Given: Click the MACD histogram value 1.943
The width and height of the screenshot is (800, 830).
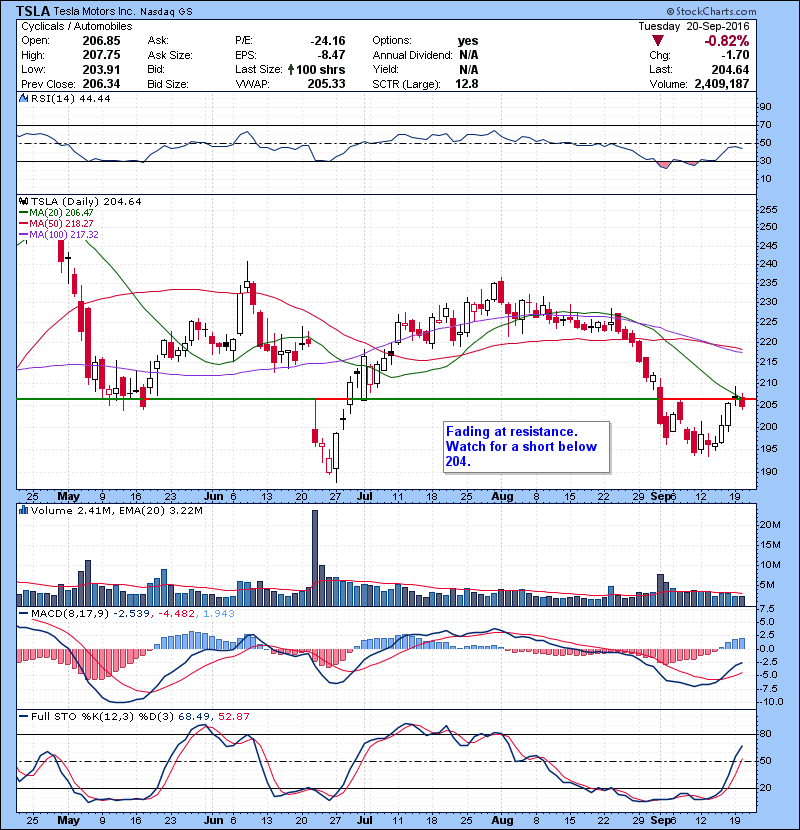Looking at the screenshot, I should coord(218,614).
